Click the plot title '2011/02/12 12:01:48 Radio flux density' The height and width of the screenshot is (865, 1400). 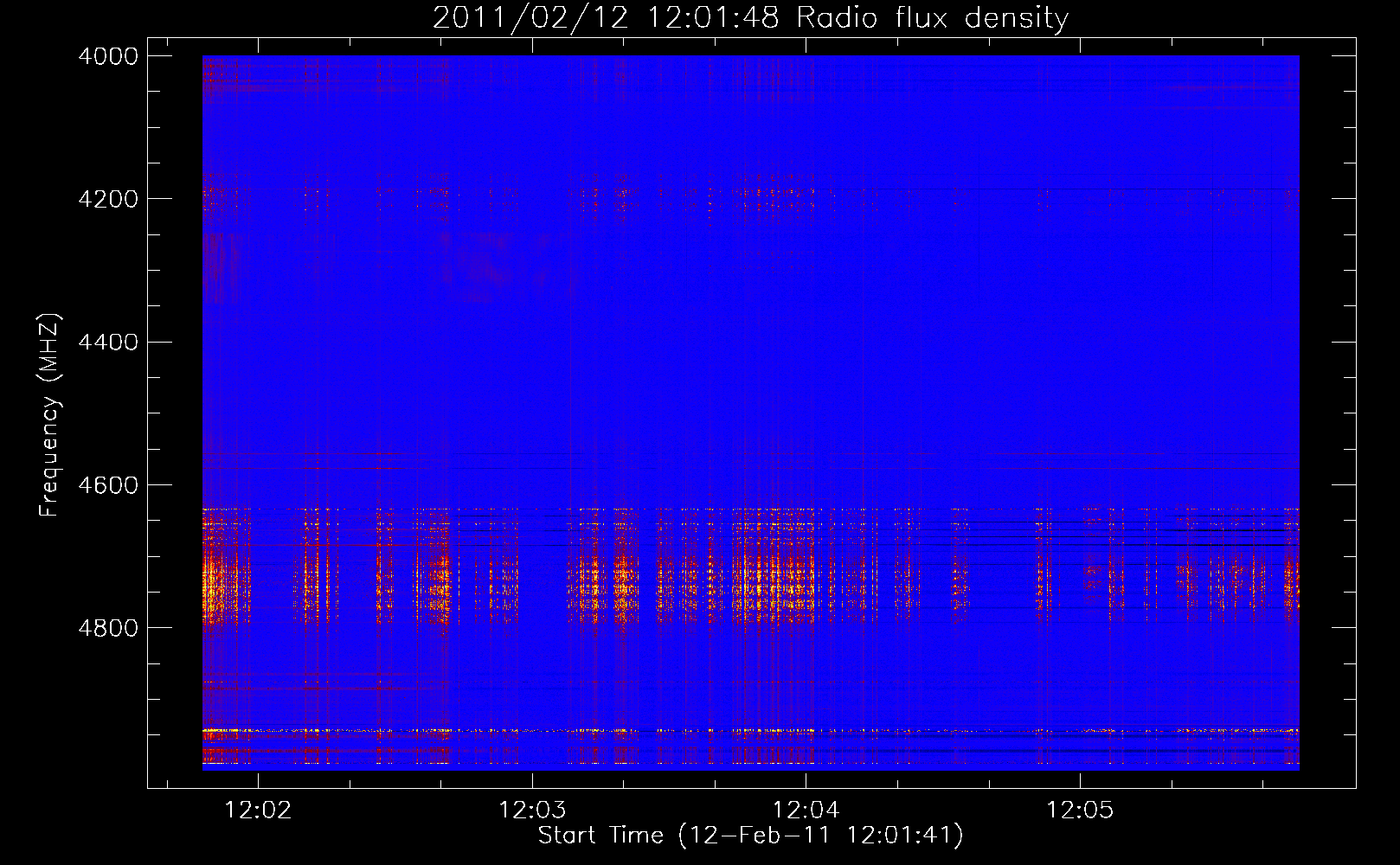750,18
